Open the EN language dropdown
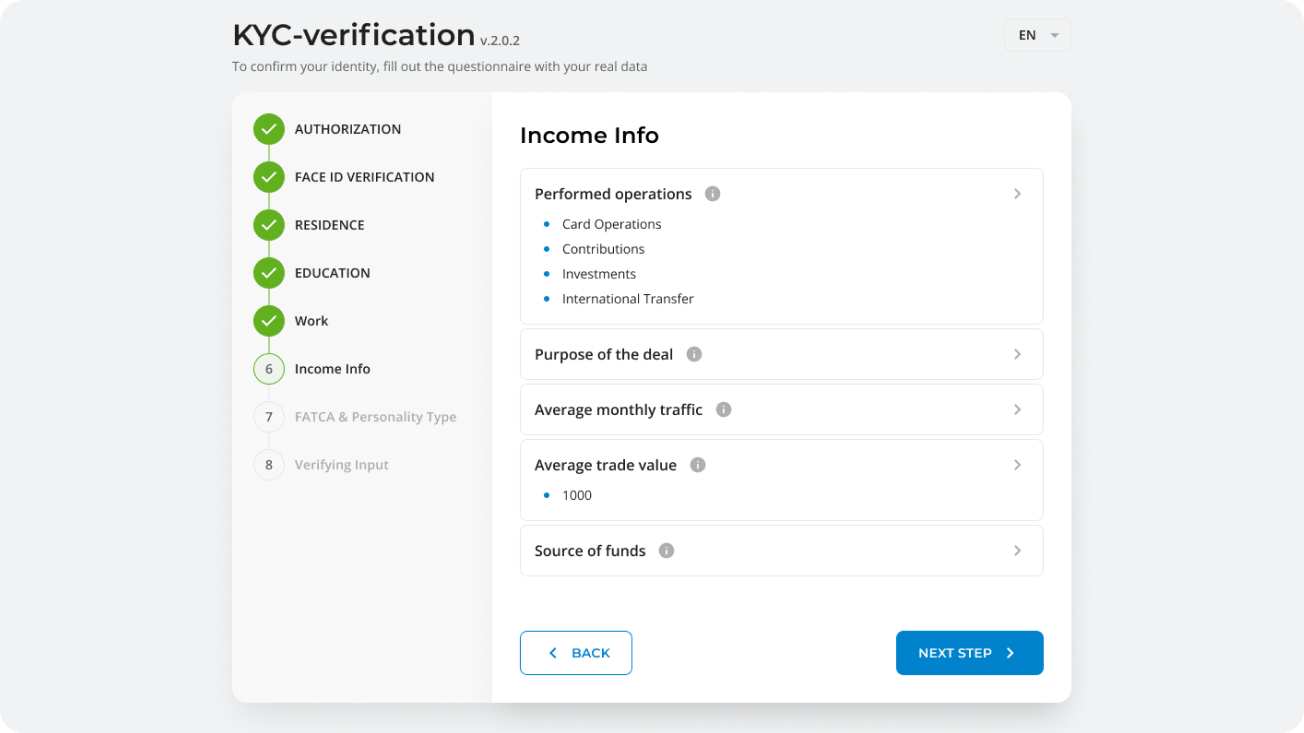This screenshot has width=1304, height=733. (1037, 35)
